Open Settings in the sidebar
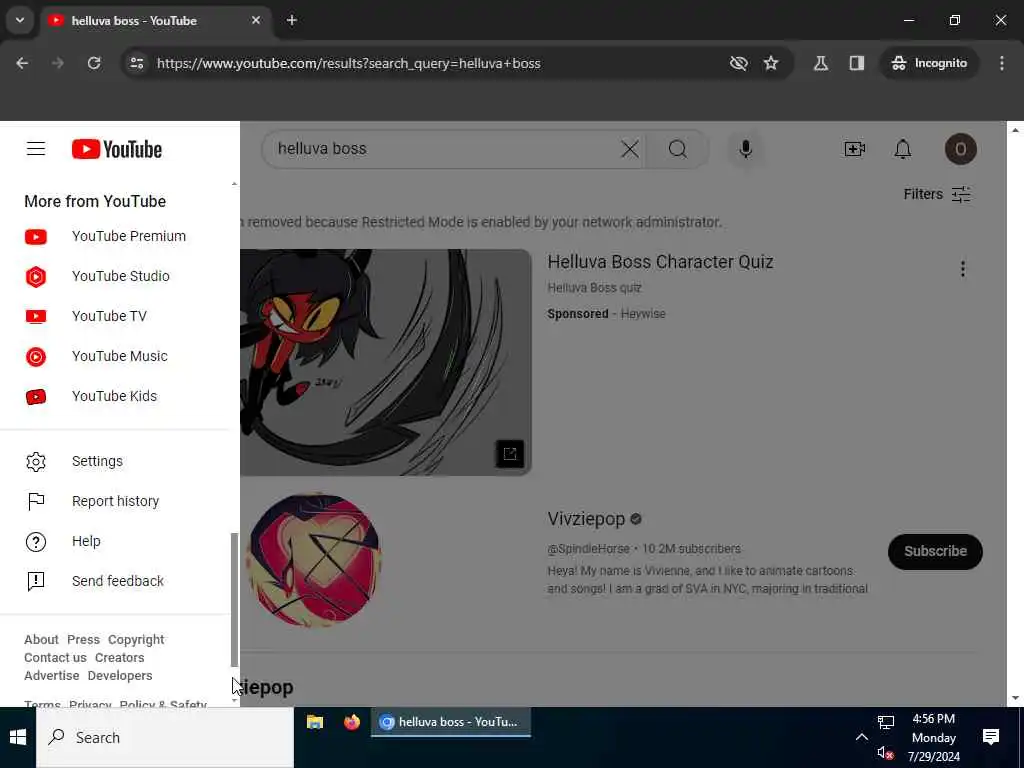This screenshot has width=1024, height=768. click(x=120, y=461)
